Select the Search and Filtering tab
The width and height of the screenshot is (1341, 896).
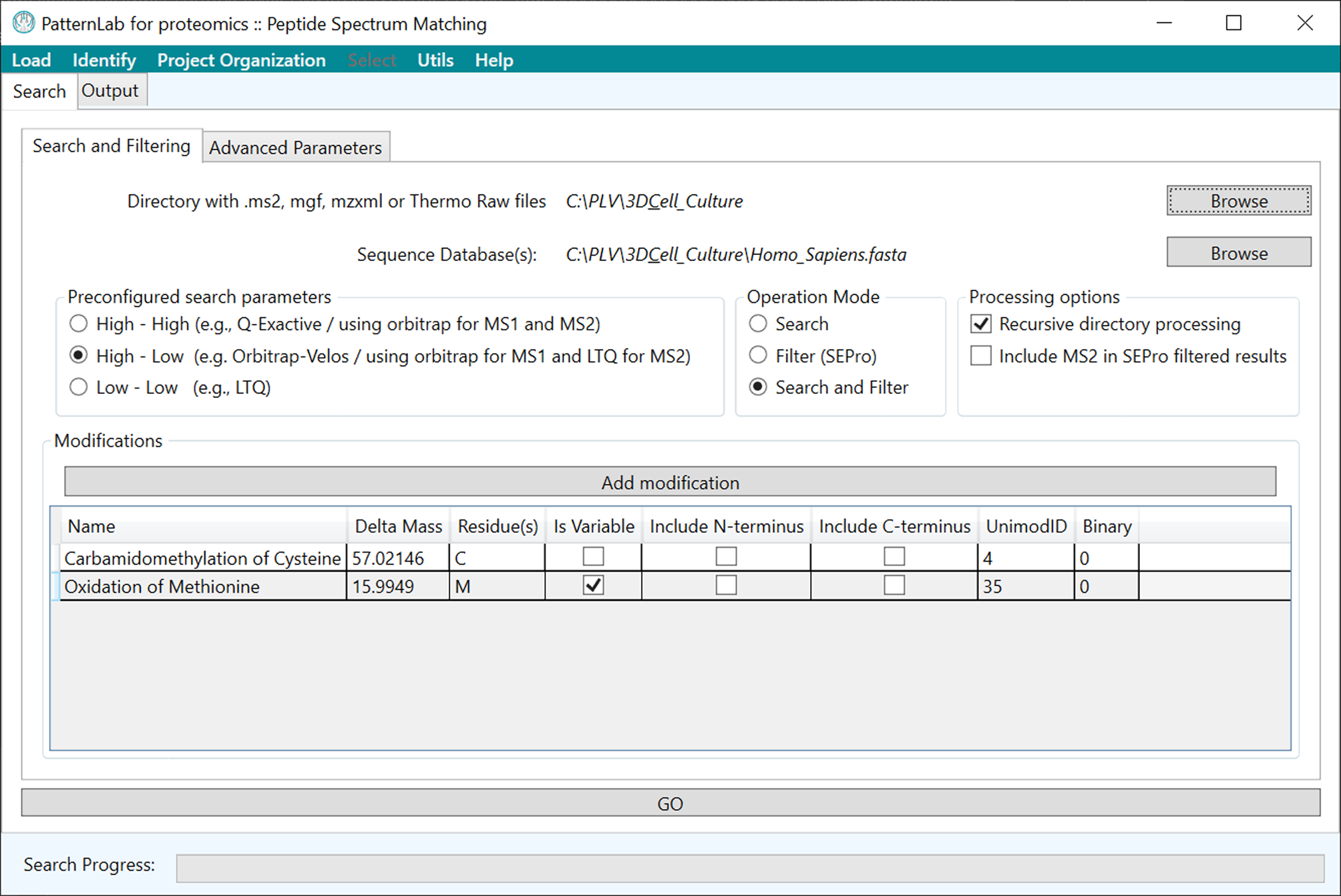(x=112, y=146)
